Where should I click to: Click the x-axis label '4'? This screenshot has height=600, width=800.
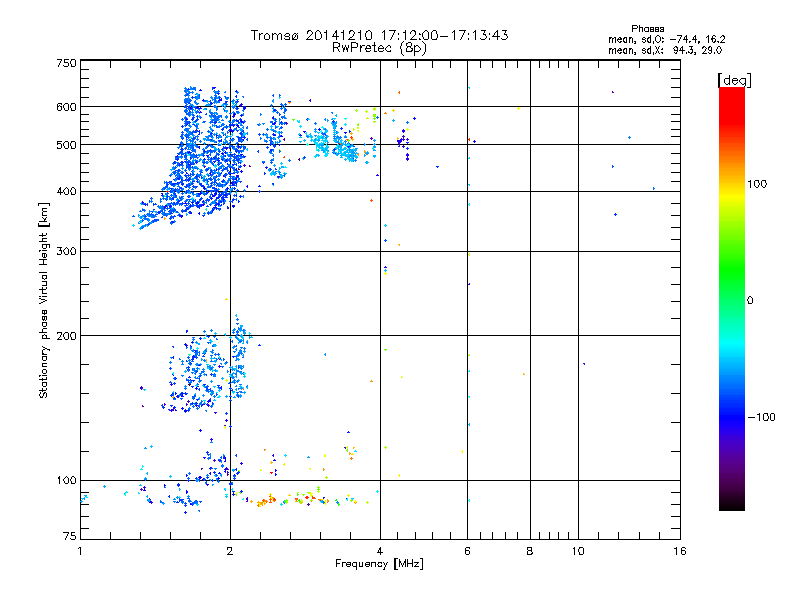380,551
